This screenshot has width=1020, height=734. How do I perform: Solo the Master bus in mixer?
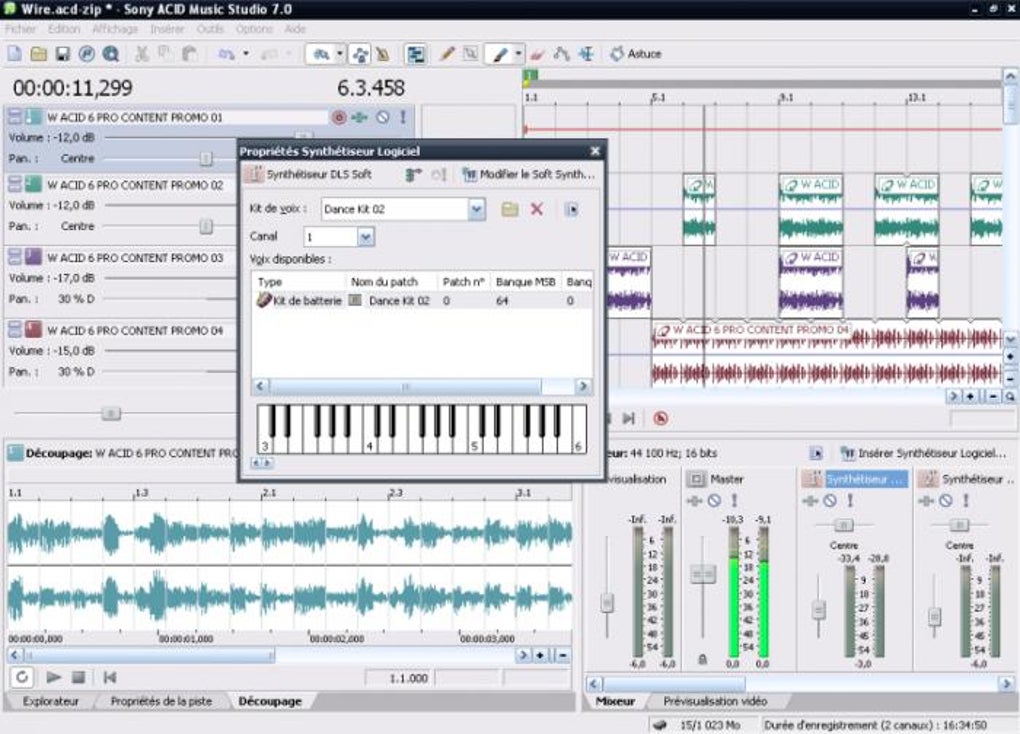click(733, 500)
